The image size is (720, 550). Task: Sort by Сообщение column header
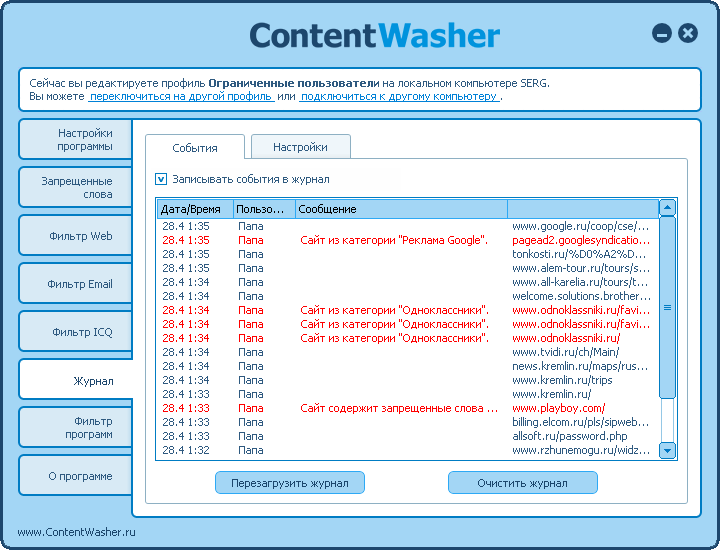401,209
